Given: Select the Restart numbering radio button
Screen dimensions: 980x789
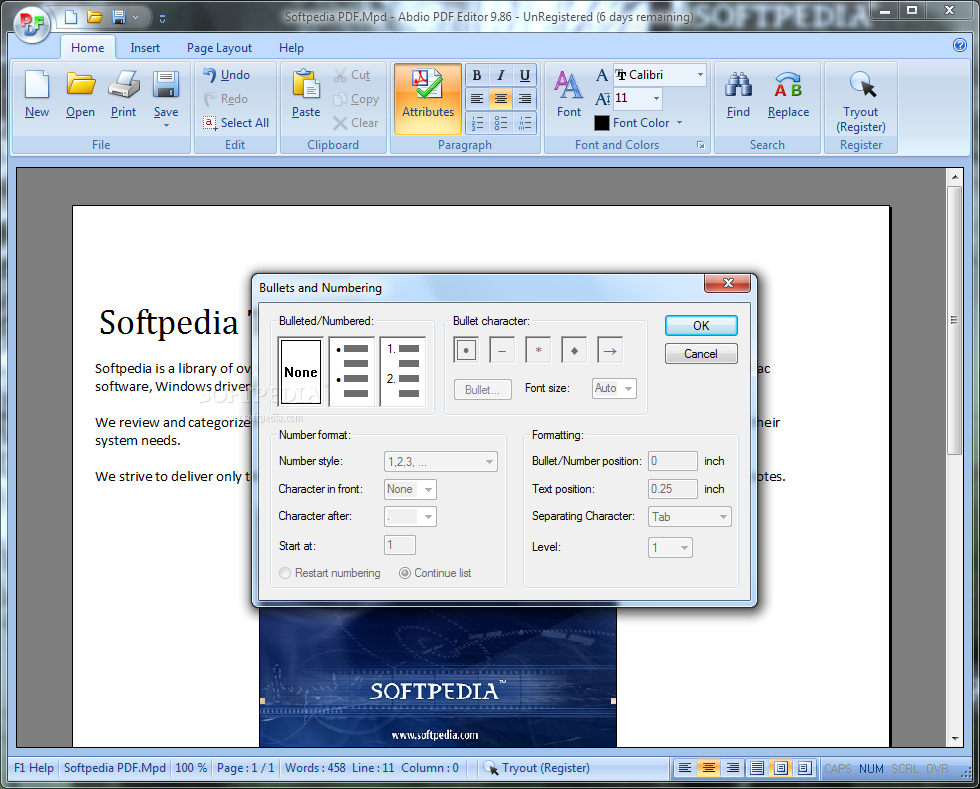Looking at the screenshot, I should pyautogui.click(x=285, y=573).
